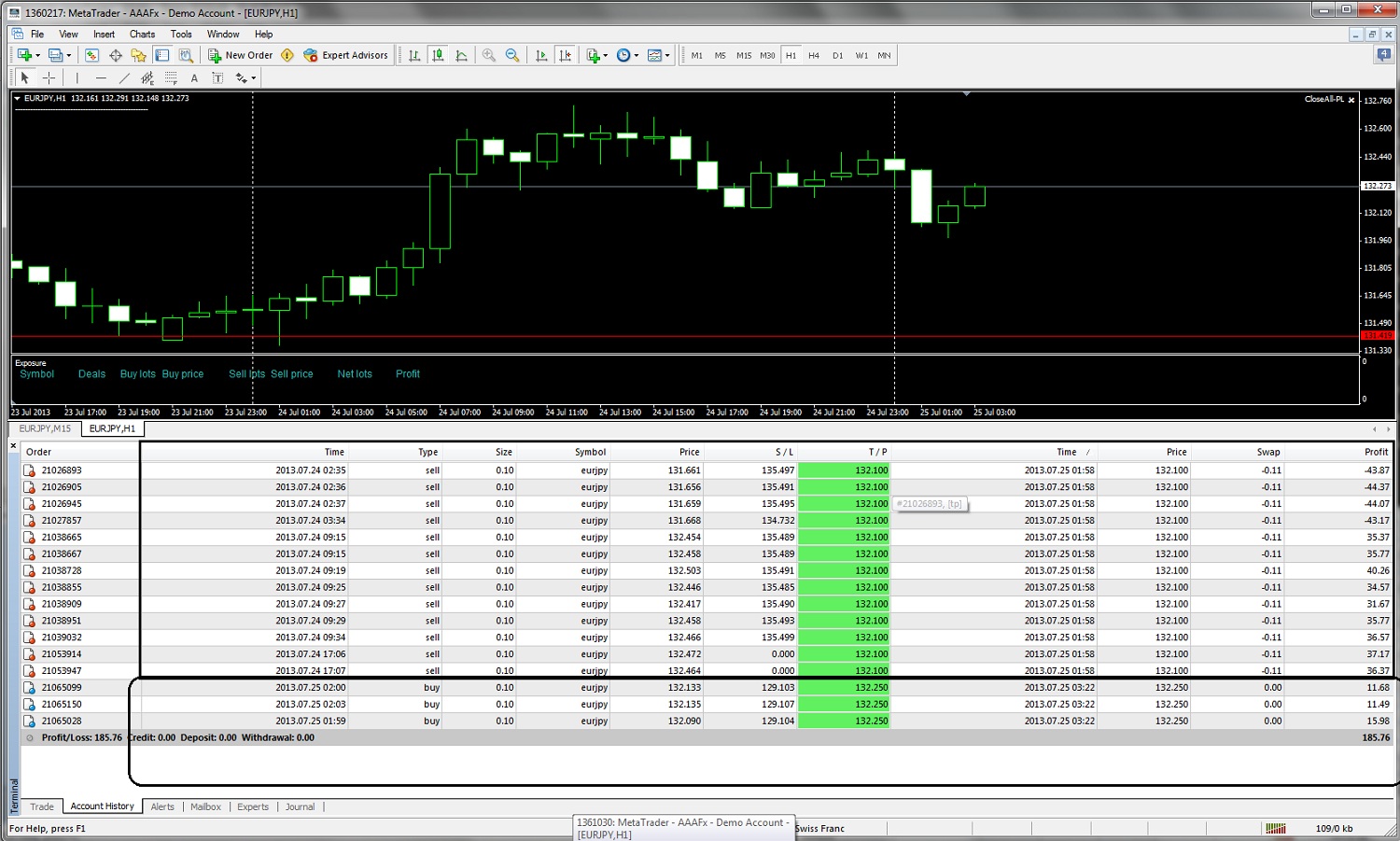
Task: Zoom in the chart
Action: click(488, 55)
